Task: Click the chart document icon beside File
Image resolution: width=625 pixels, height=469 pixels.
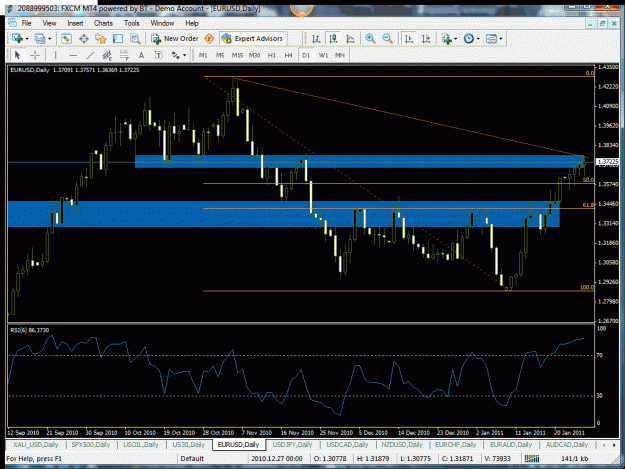Action: pyautogui.click(x=12, y=23)
